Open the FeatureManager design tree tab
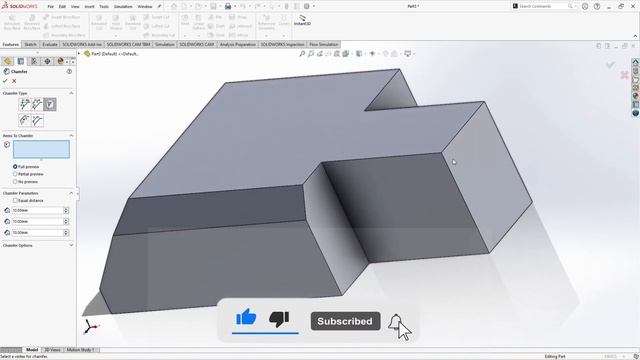Image resolution: width=640 pixels, height=360 pixels. 7,61
